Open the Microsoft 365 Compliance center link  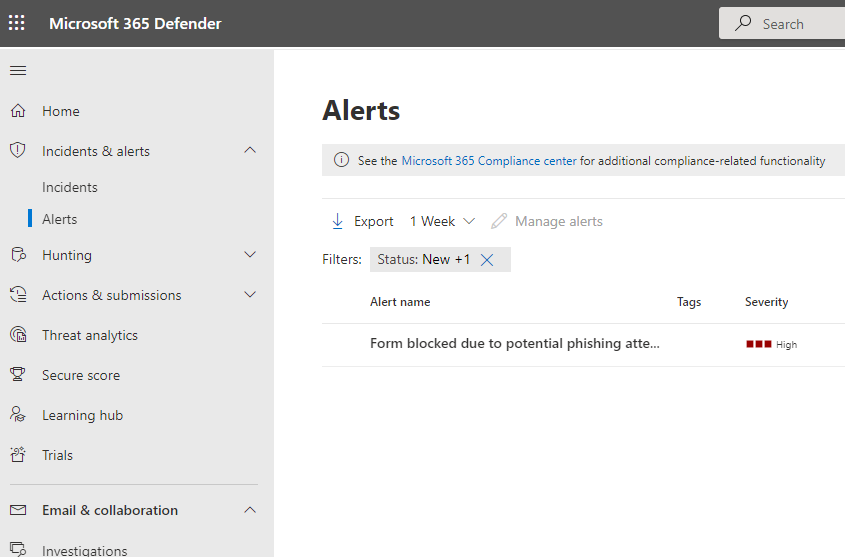[489, 161]
